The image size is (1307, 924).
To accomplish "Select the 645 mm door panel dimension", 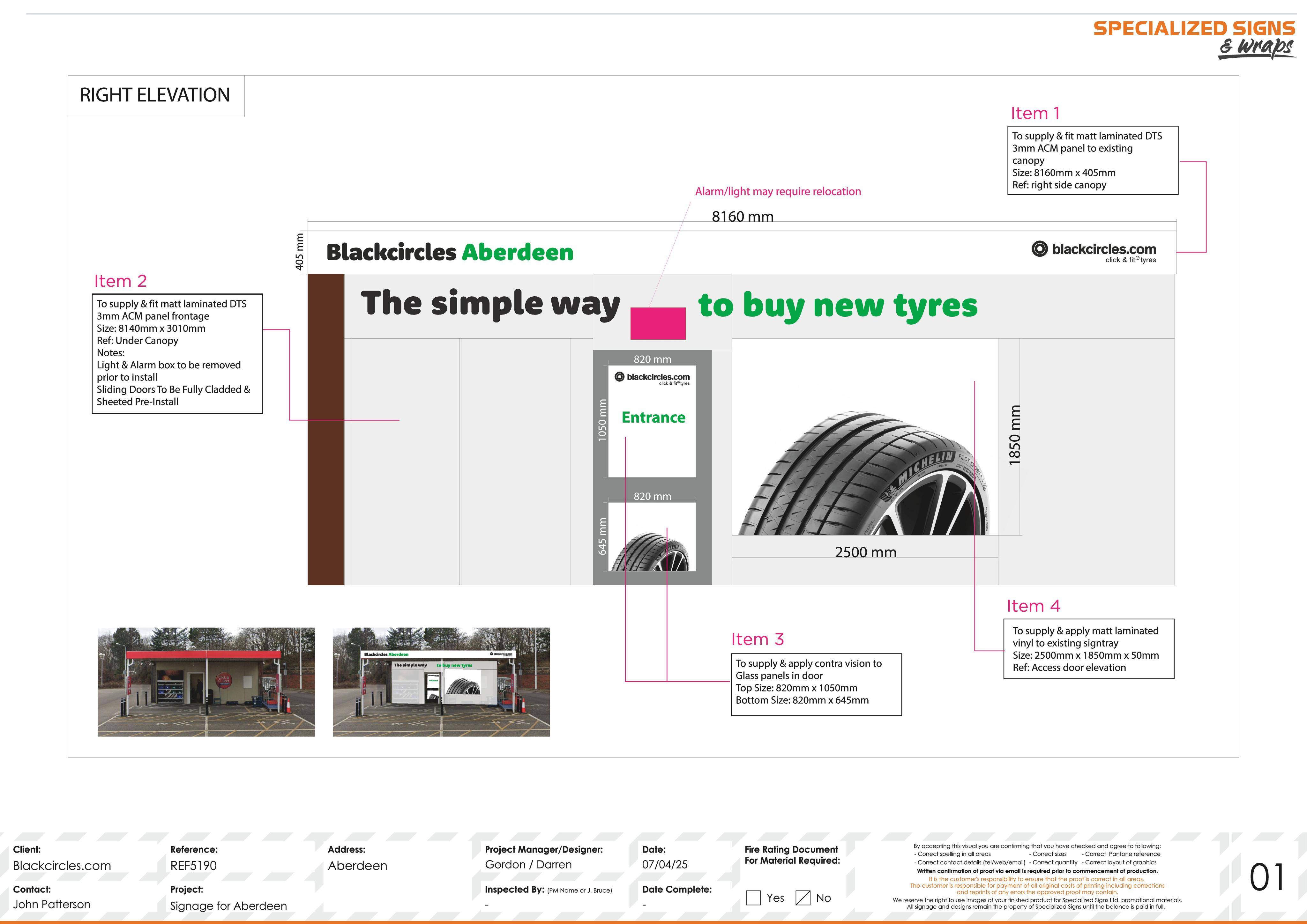I will click(602, 536).
